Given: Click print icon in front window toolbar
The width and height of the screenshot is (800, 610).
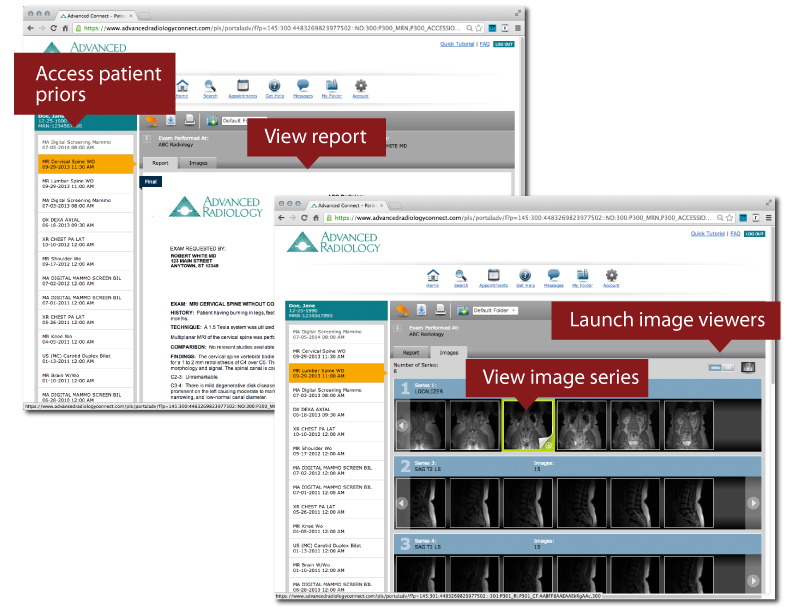Looking at the screenshot, I should coord(440,310).
